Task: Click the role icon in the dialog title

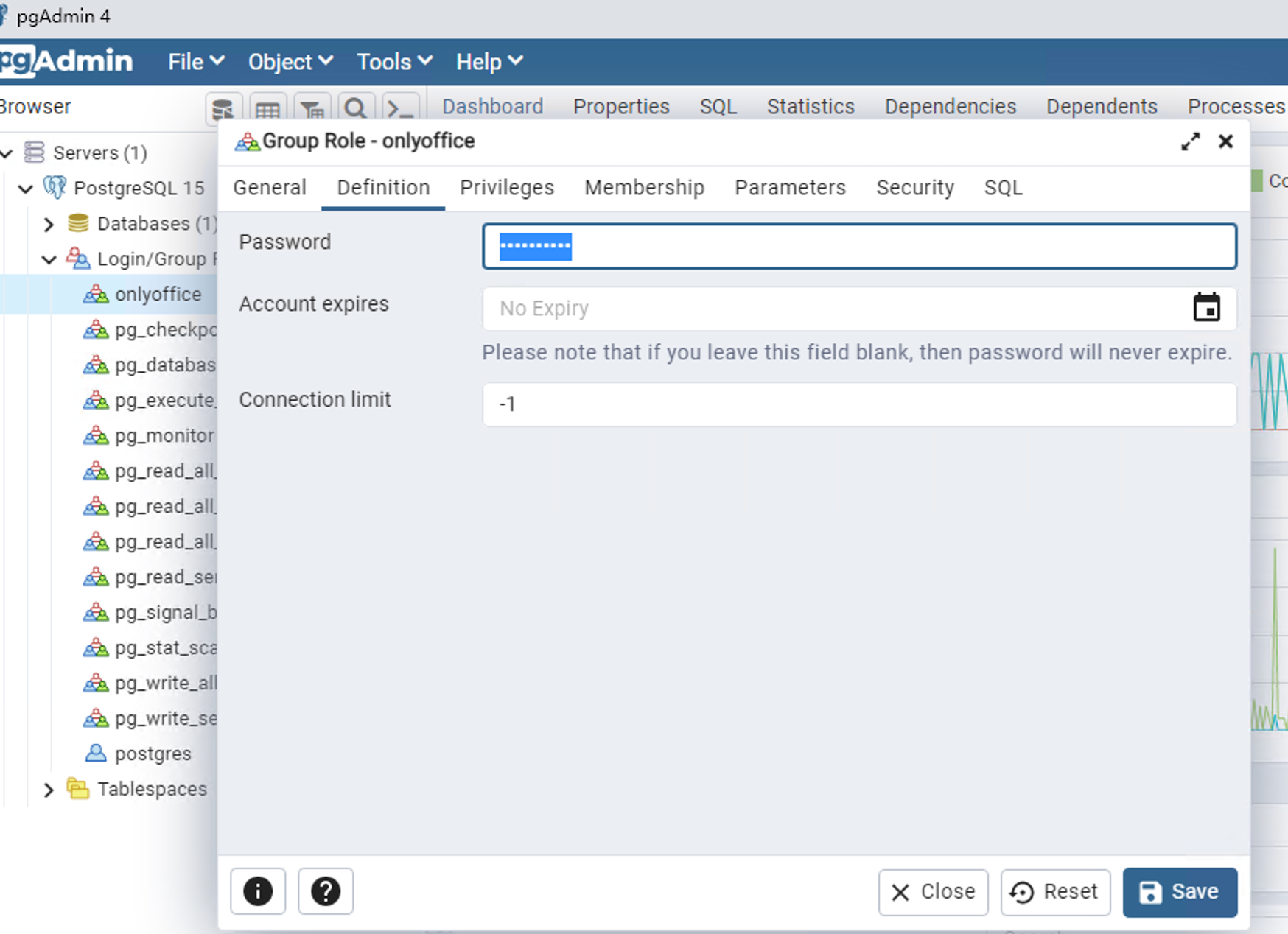Action: [248, 141]
